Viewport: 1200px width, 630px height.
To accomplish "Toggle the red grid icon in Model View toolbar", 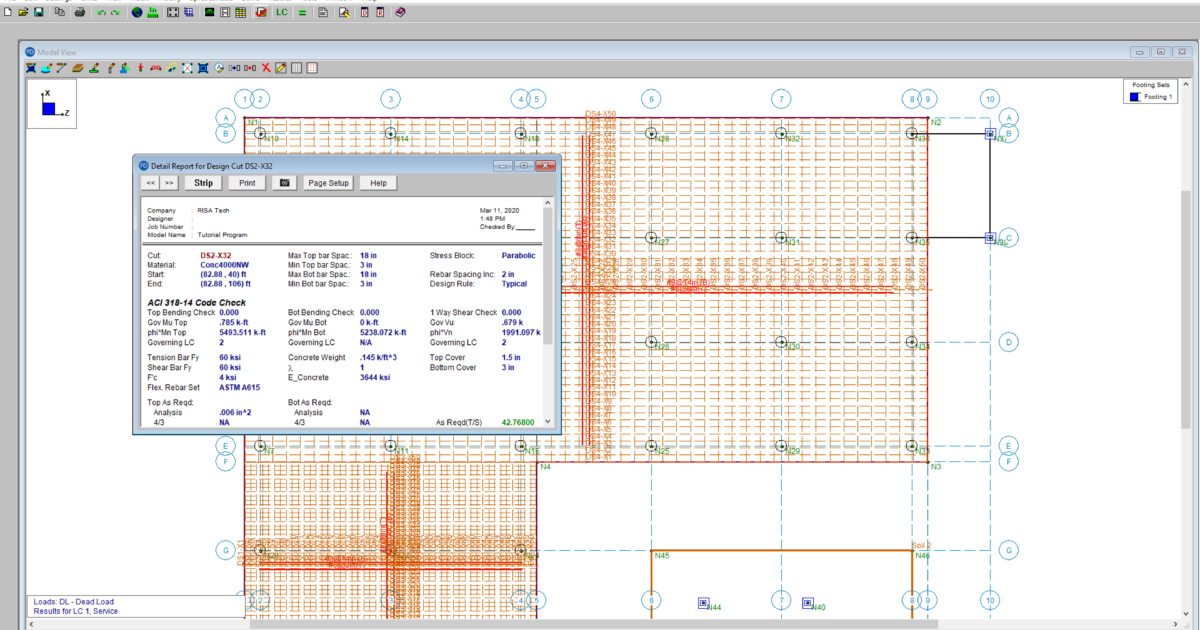I will (x=312, y=68).
